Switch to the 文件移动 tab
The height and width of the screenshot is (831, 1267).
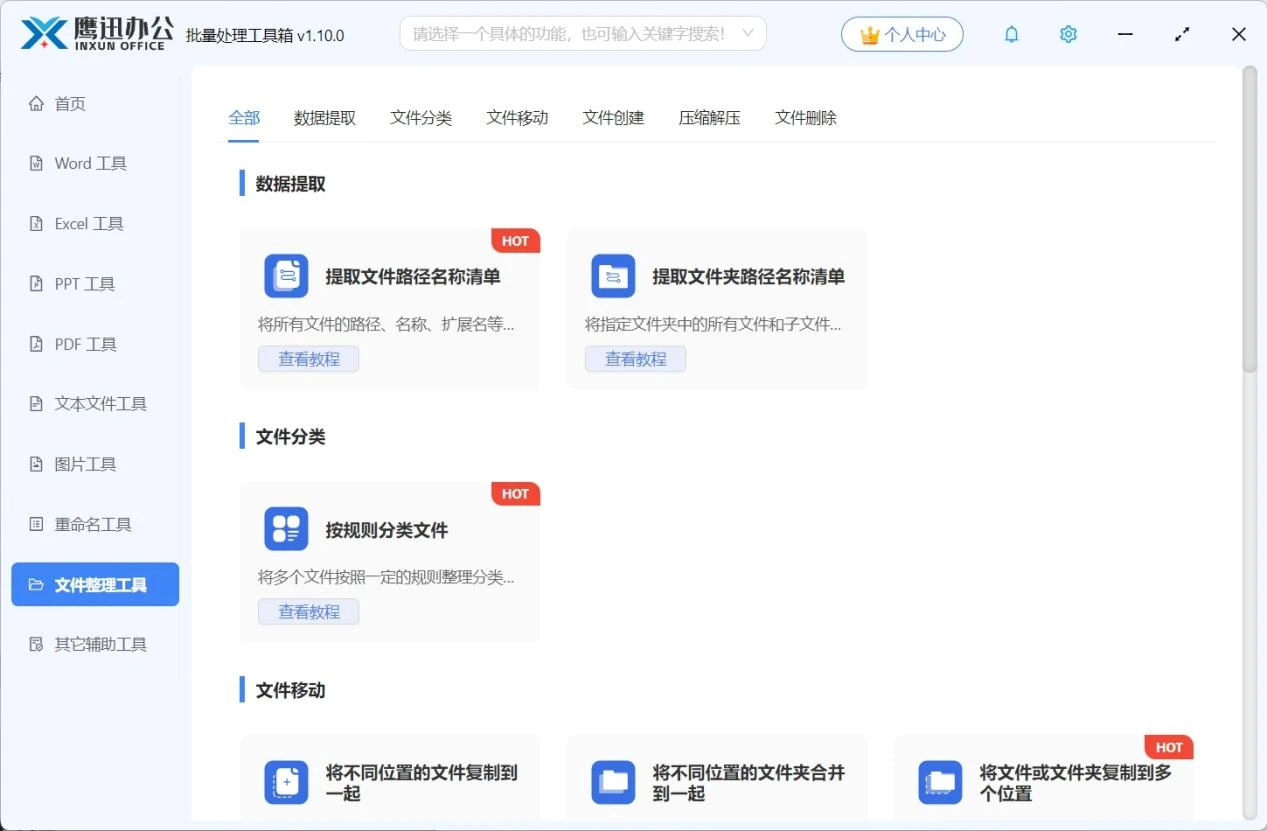tap(517, 117)
